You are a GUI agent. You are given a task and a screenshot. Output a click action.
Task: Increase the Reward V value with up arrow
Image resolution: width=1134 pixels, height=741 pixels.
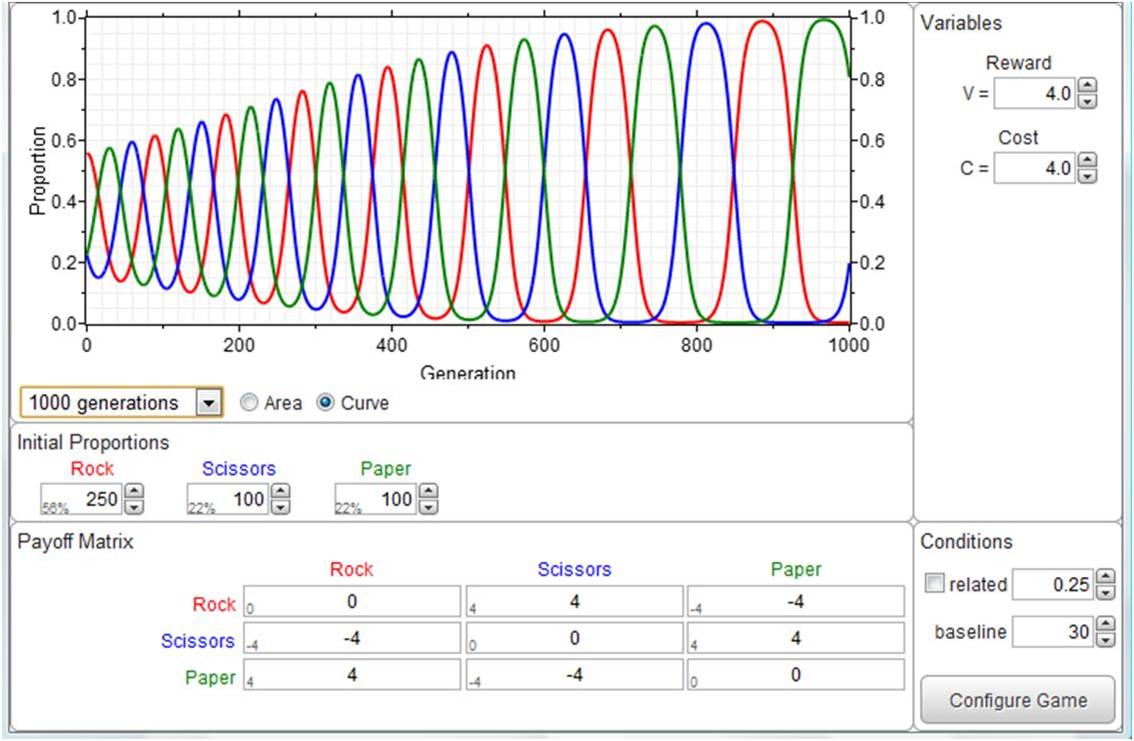click(x=1089, y=87)
